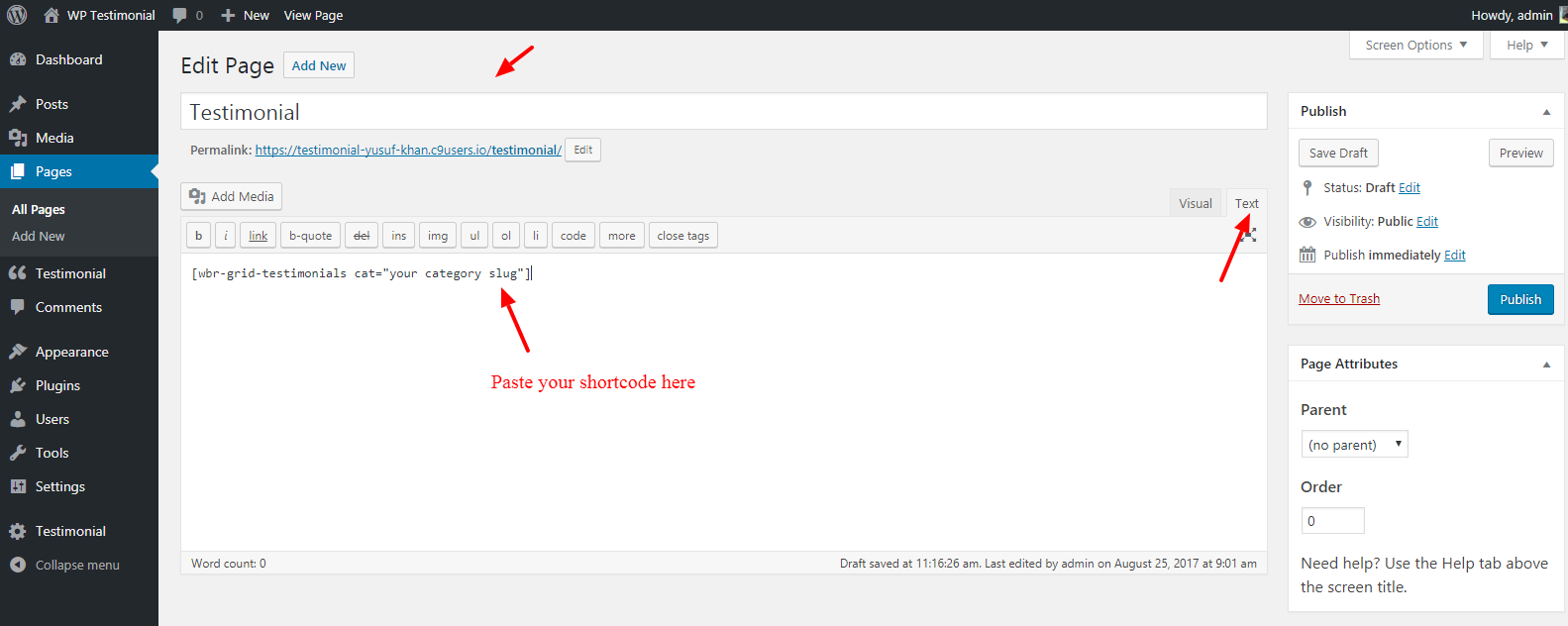Click View Page in admin bar
This screenshot has height=626, width=1568.
[313, 15]
